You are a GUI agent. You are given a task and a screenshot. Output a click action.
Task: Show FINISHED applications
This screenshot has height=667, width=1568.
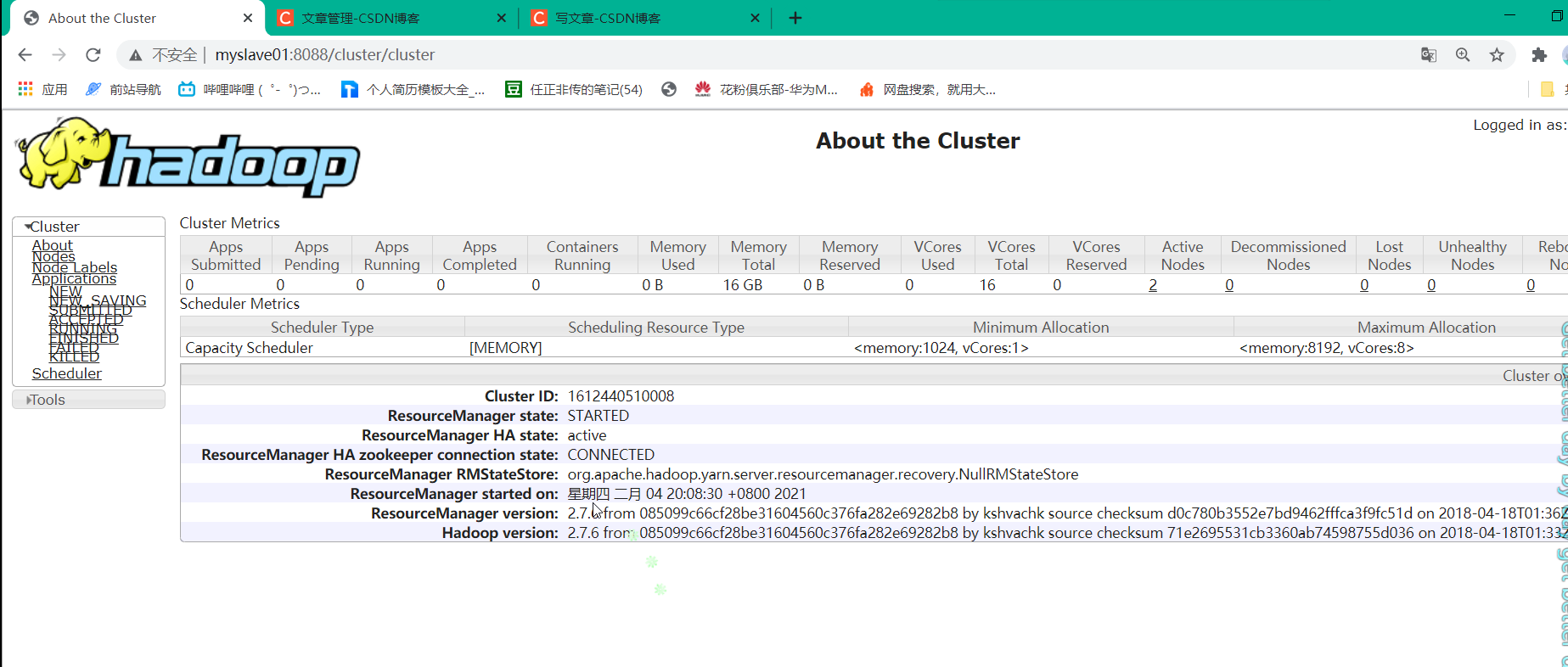click(84, 338)
